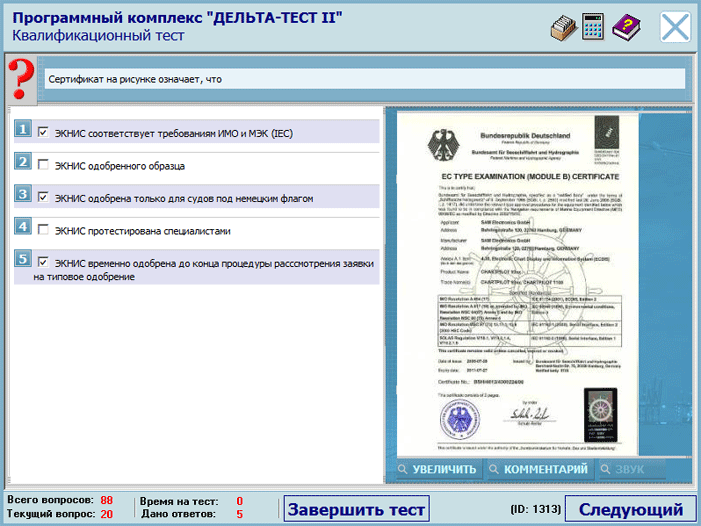Image resolution: width=701 pixels, height=526 pixels.
Task: Click 'Всего вопросов' value 88
Action: tap(106, 500)
